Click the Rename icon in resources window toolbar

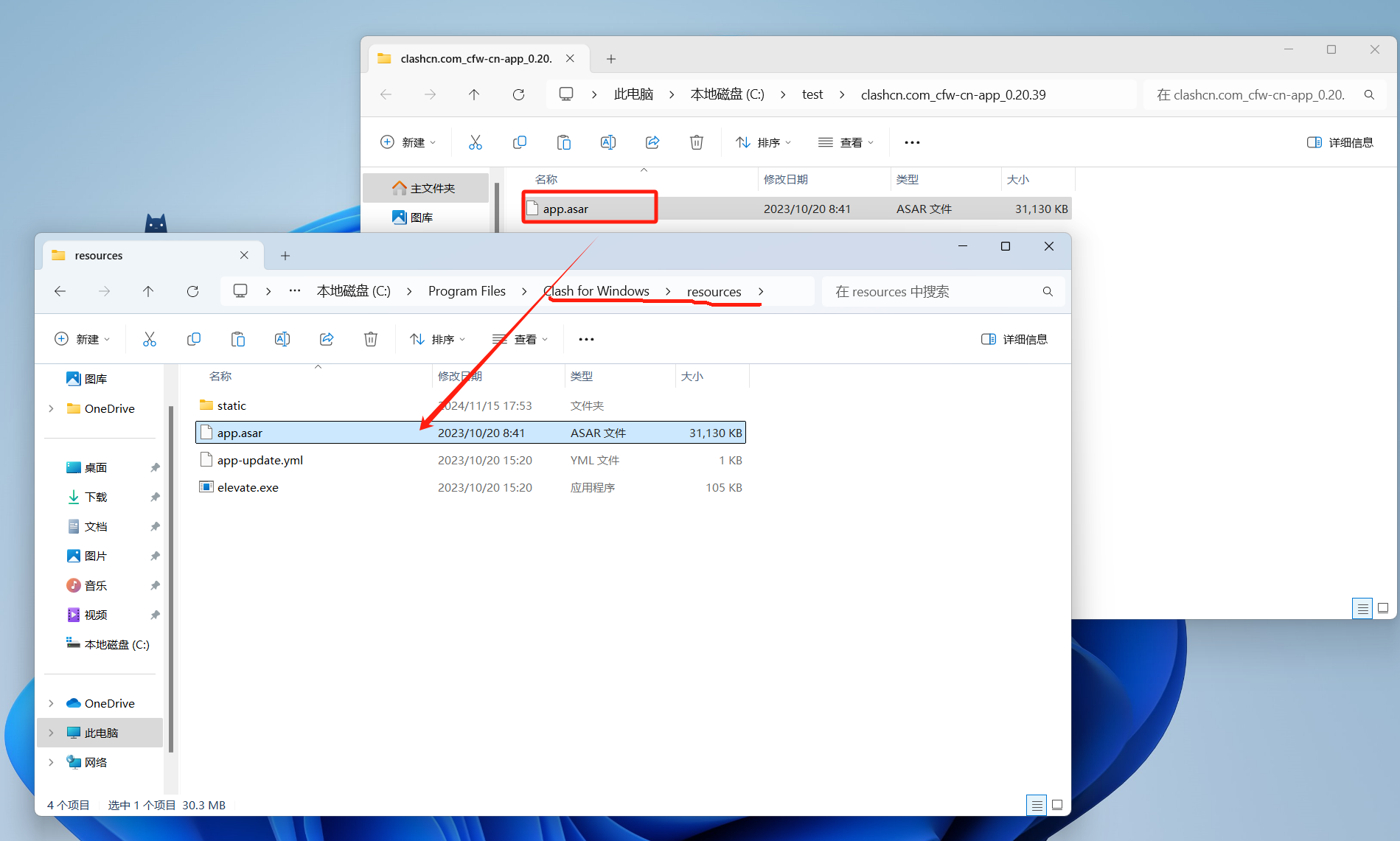pos(282,339)
